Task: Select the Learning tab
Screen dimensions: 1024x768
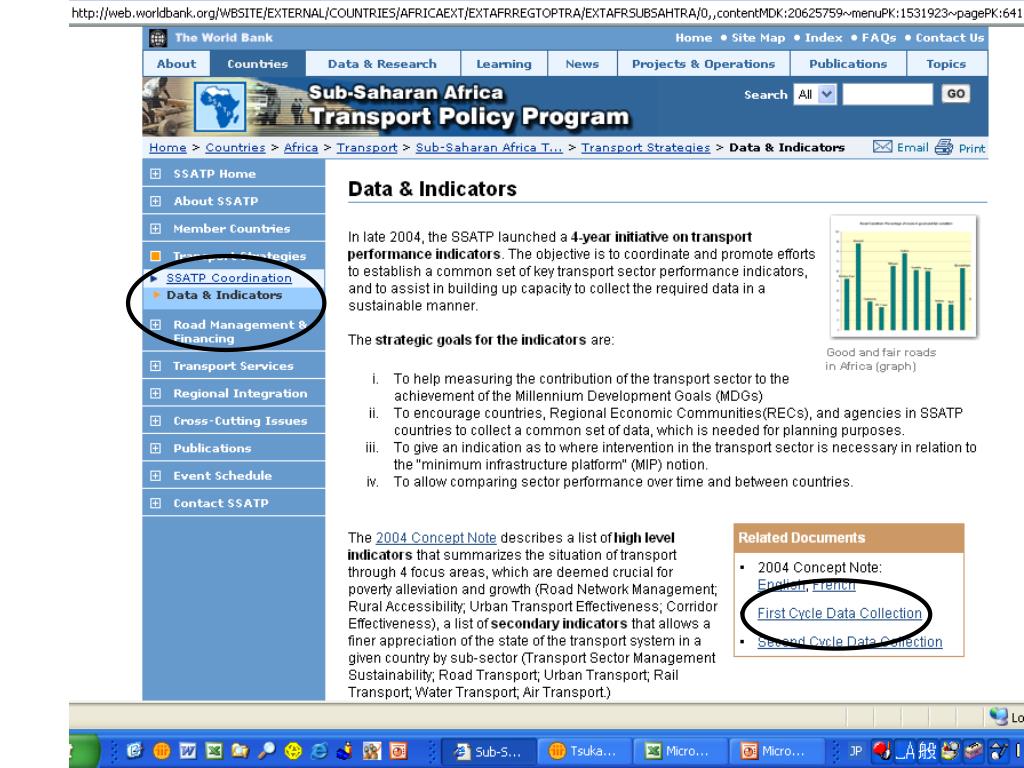Action: pyautogui.click(x=504, y=64)
